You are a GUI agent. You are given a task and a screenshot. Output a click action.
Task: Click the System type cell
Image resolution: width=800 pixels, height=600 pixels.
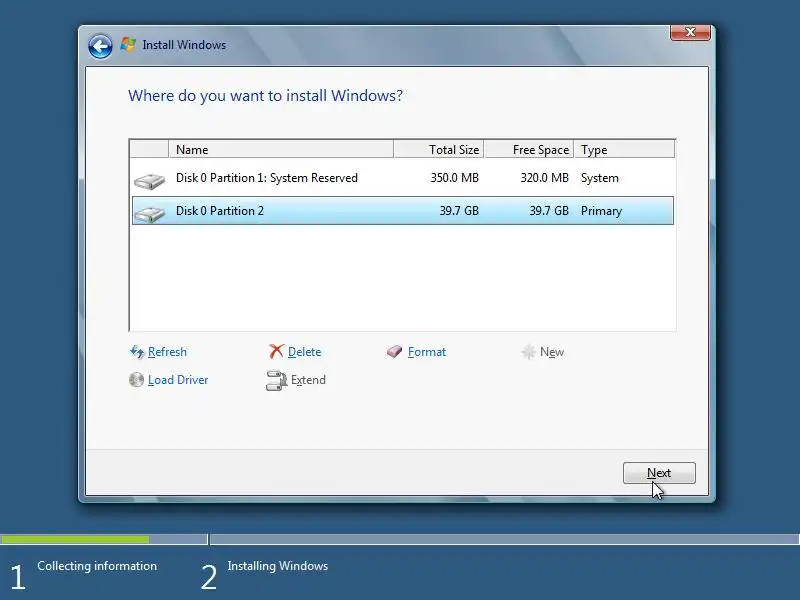599,178
